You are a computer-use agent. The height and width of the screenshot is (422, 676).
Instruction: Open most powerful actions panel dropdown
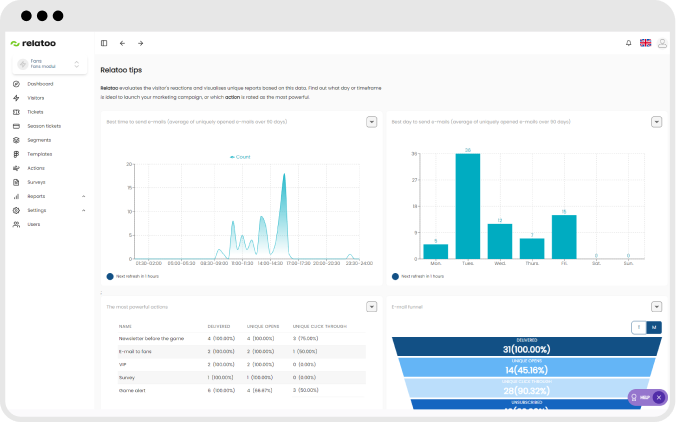tap(372, 307)
